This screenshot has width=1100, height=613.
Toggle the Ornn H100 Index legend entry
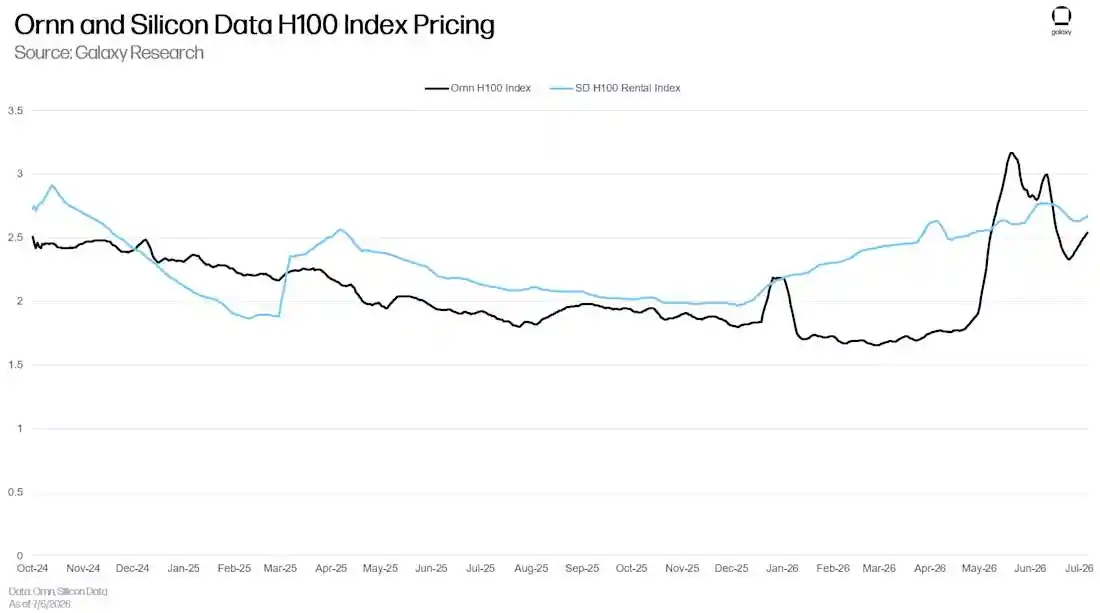(478, 88)
